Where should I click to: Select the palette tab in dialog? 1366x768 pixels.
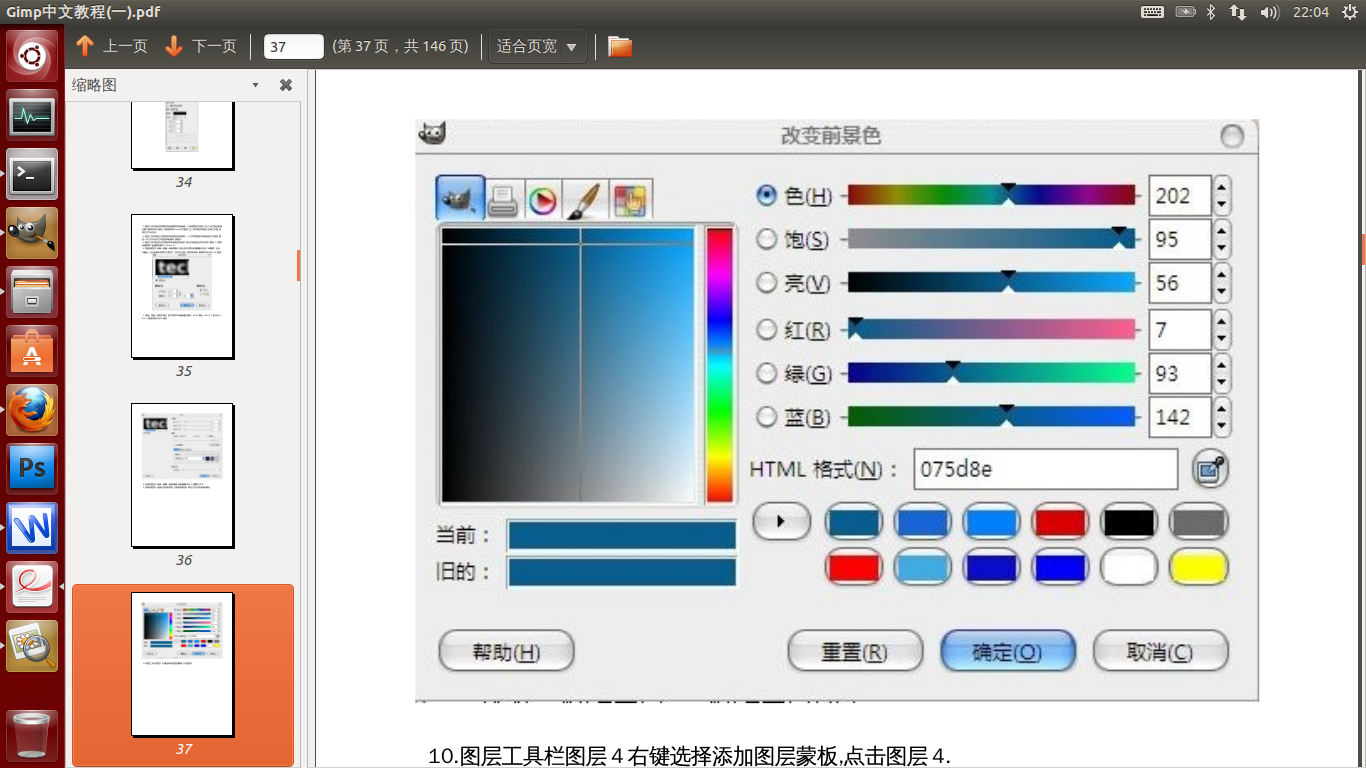(629, 199)
